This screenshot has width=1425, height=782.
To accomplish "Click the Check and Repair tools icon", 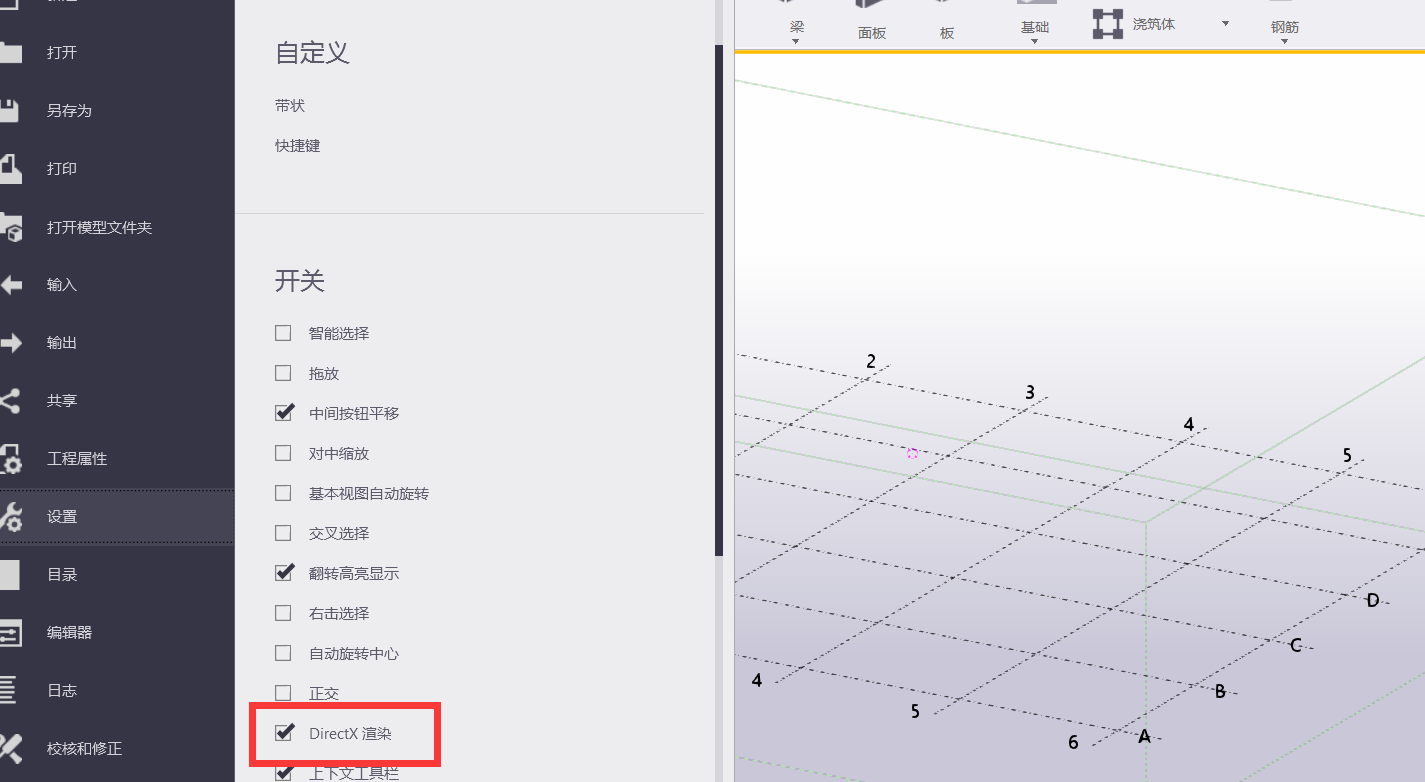I will click(x=10, y=748).
